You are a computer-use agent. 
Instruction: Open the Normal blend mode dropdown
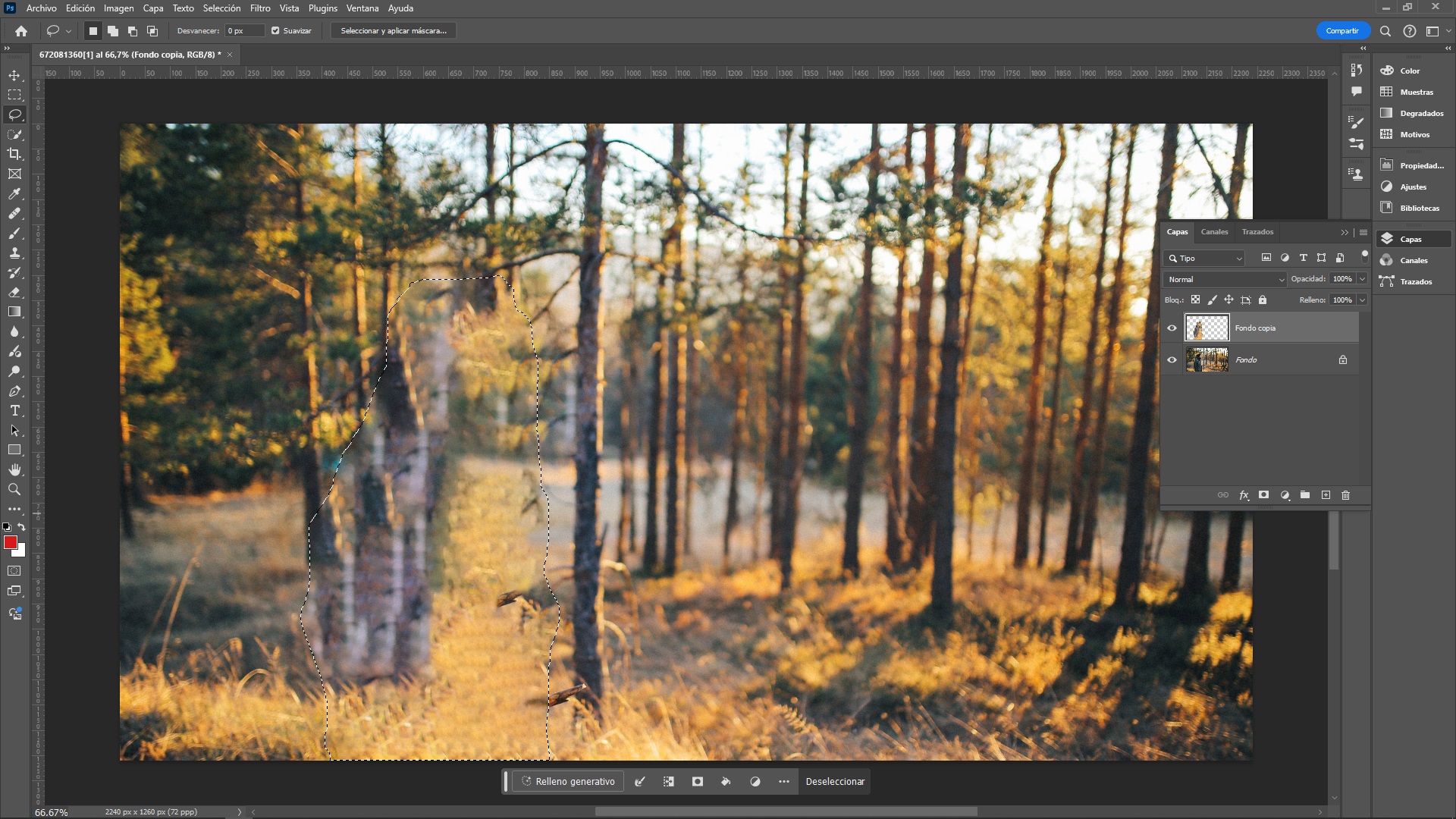click(x=1225, y=280)
